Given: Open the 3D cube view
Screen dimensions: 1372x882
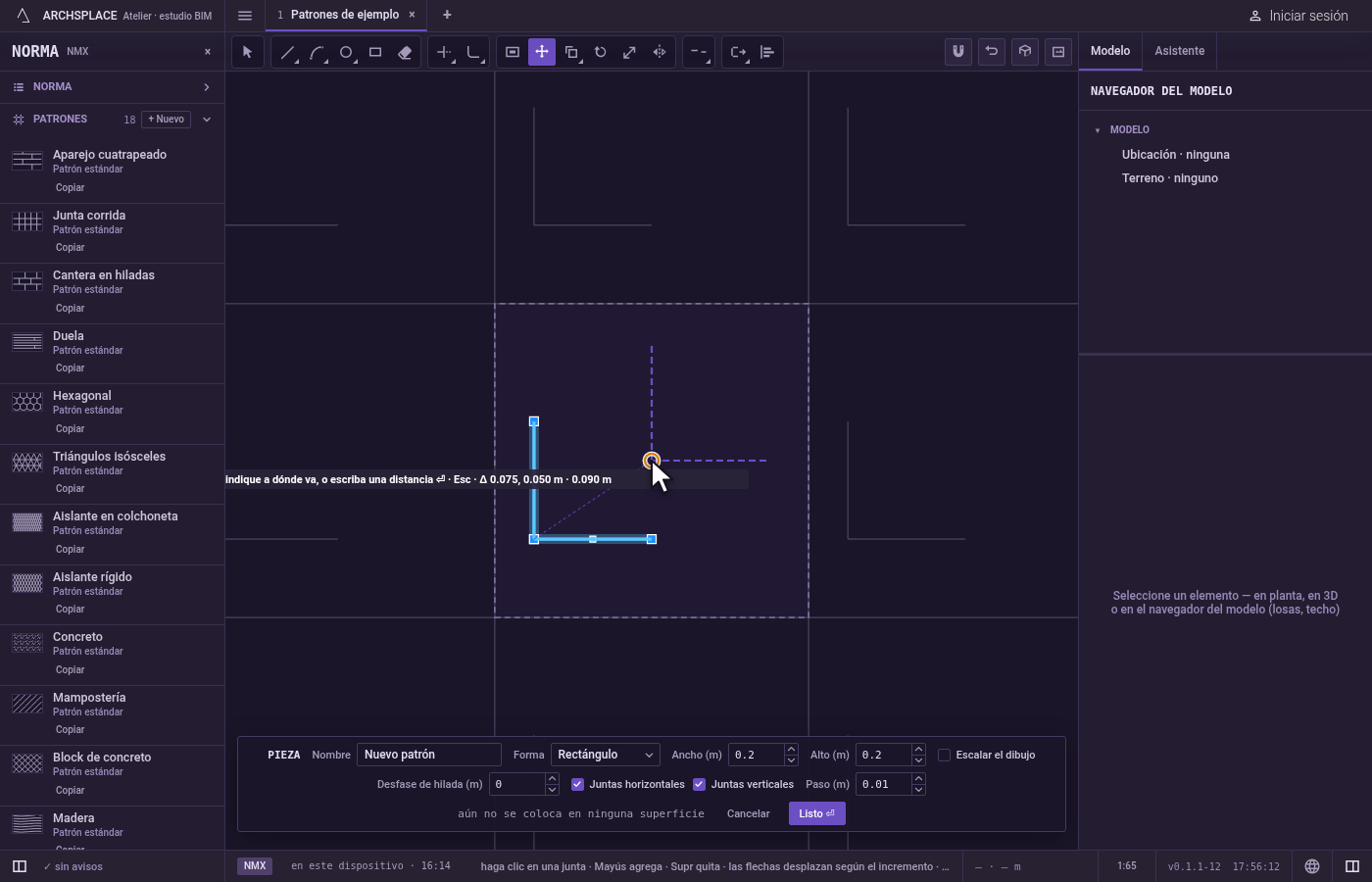Looking at the screenshot, I should tap(1025, 52).
